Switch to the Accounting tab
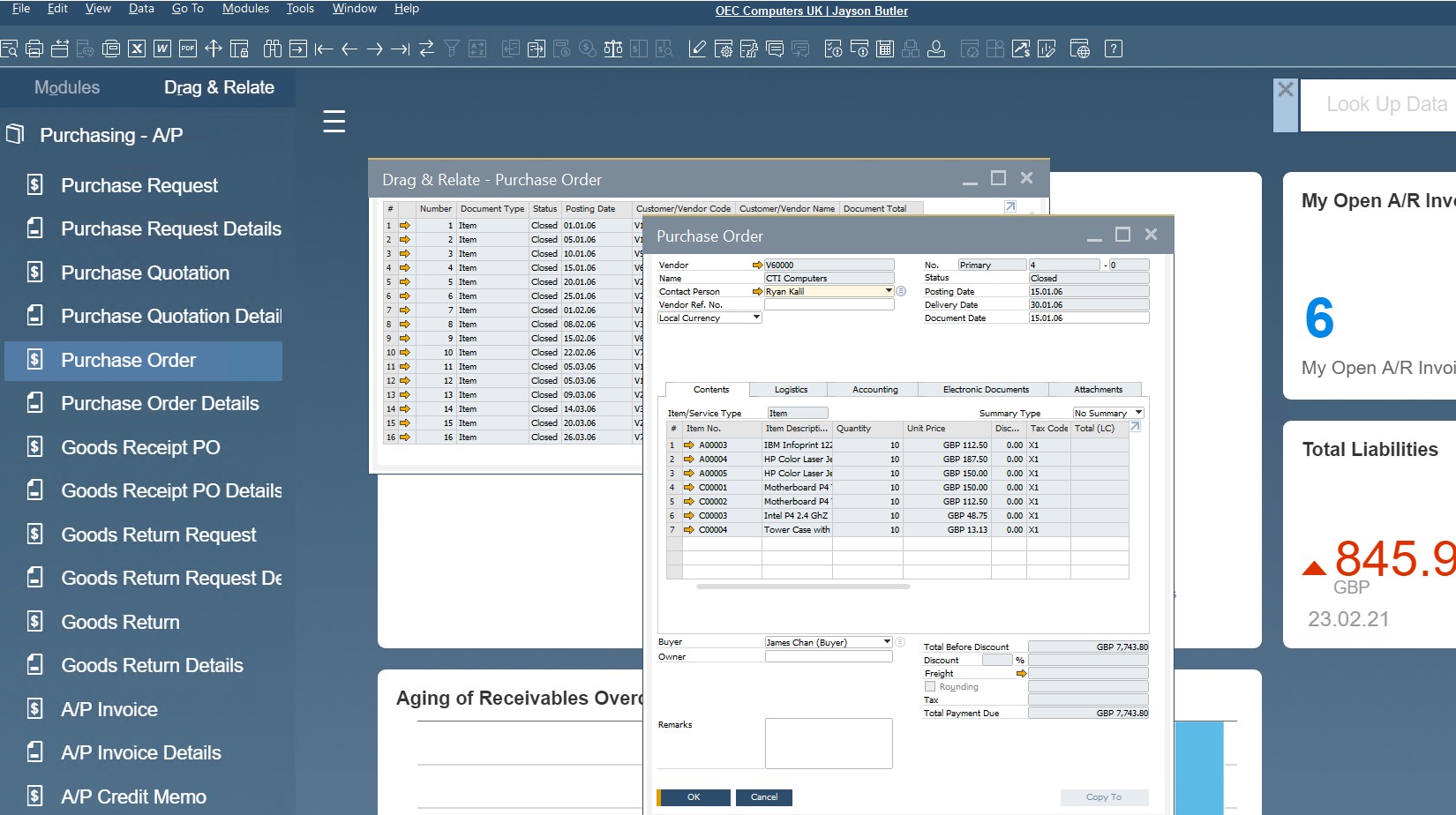Viewport: 1456px width, 815px height. pos(874,389)
